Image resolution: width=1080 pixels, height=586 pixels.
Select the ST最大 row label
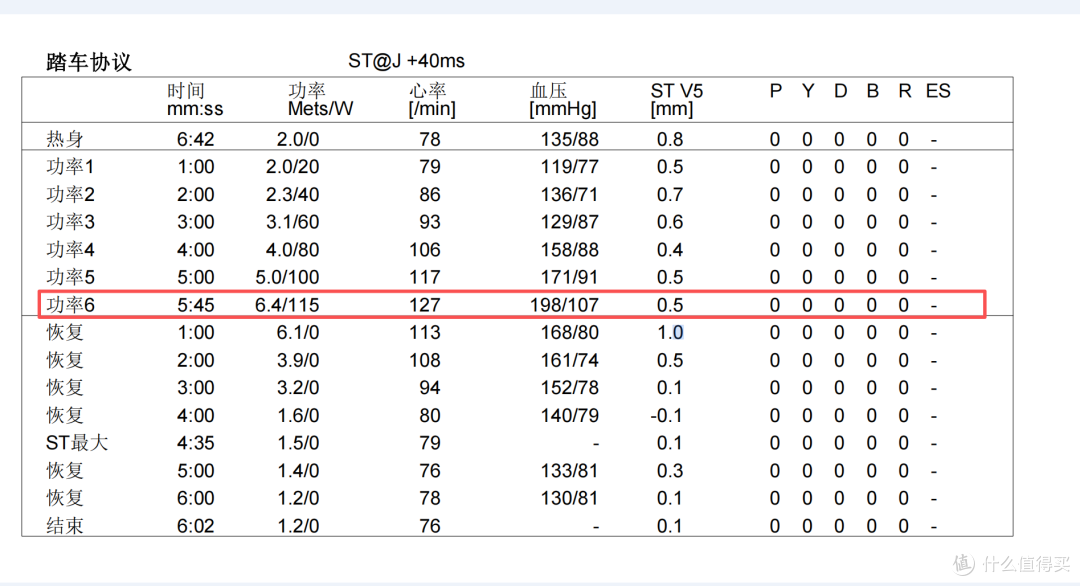[x=77, y=443]
